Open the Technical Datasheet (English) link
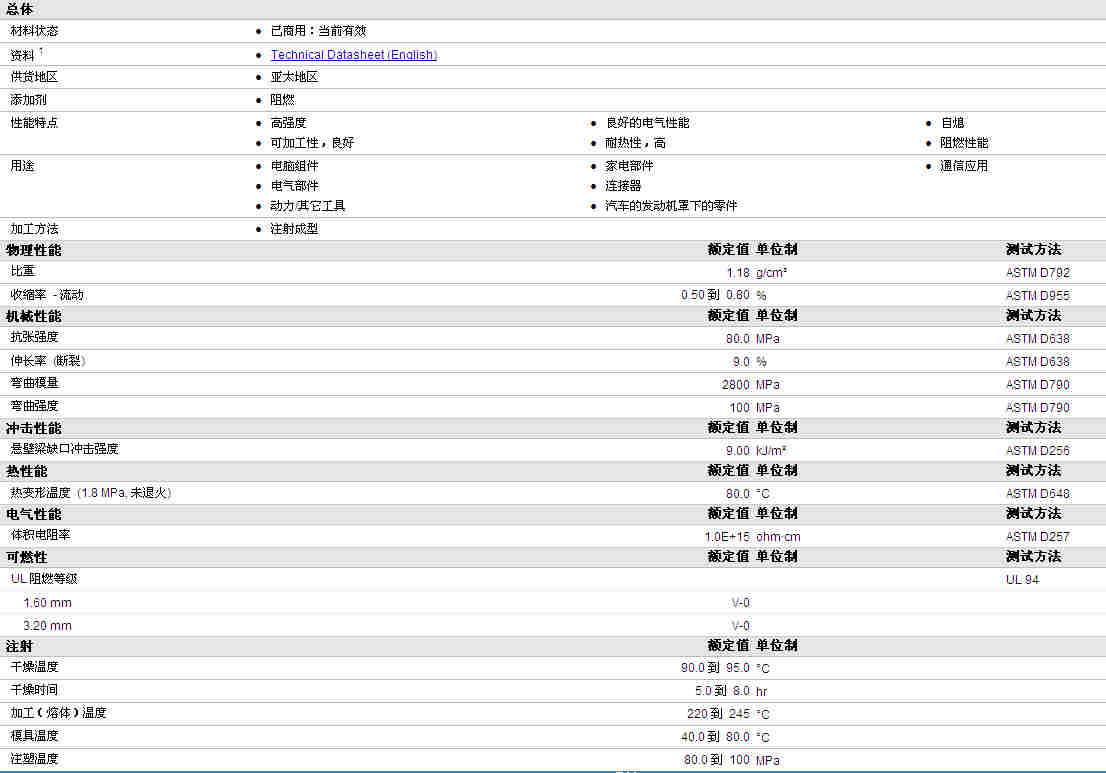1106x773 pixels. [x=353, y=55]
